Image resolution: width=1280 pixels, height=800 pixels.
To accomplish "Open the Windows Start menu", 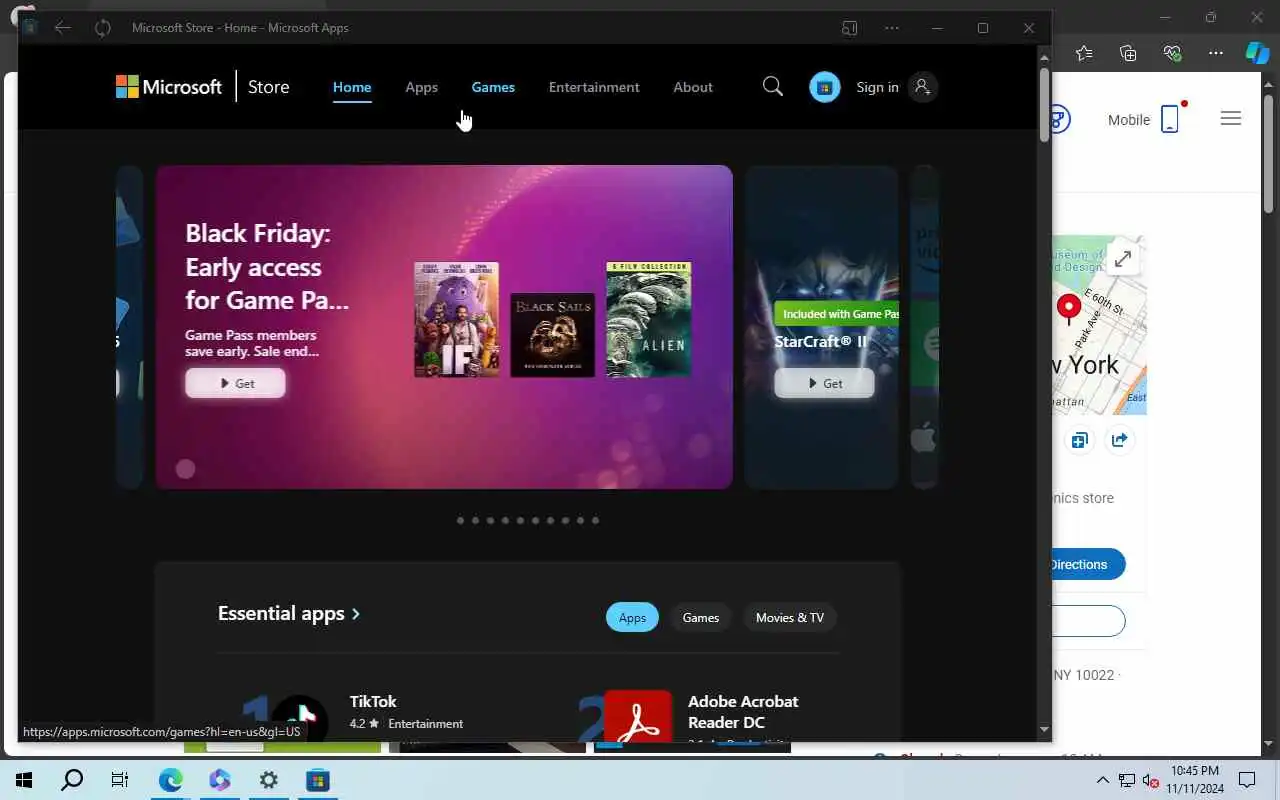I will (24, 780).
